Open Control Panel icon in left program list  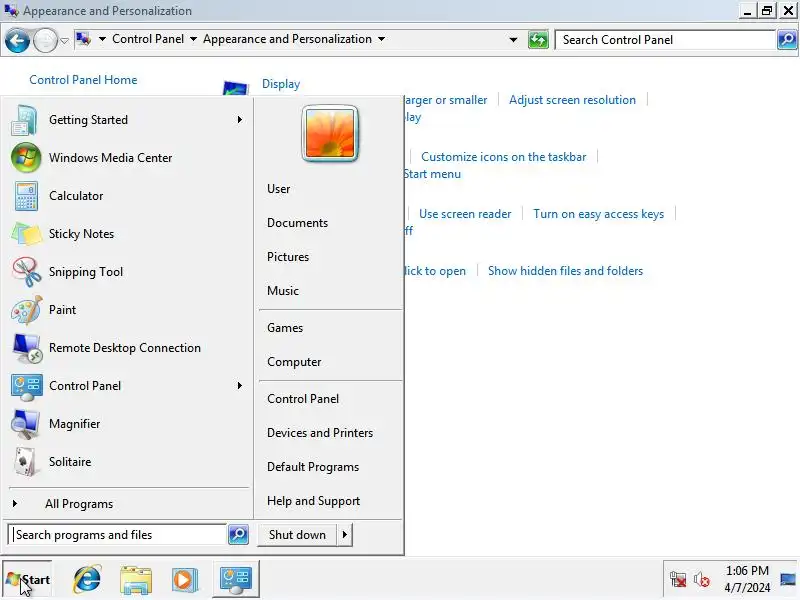tap(27, 386)
